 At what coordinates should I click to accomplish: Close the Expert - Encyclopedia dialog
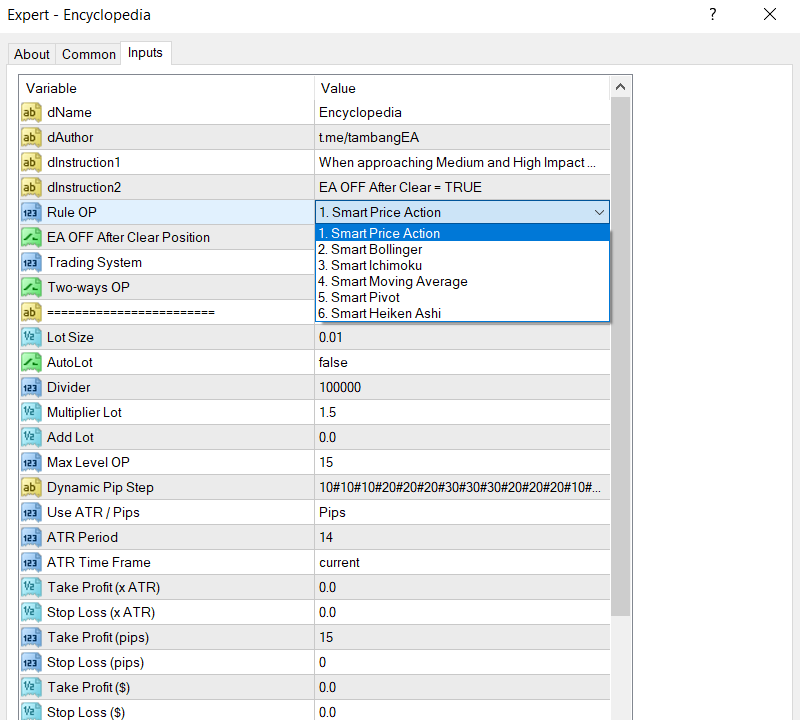coord(770,14)
